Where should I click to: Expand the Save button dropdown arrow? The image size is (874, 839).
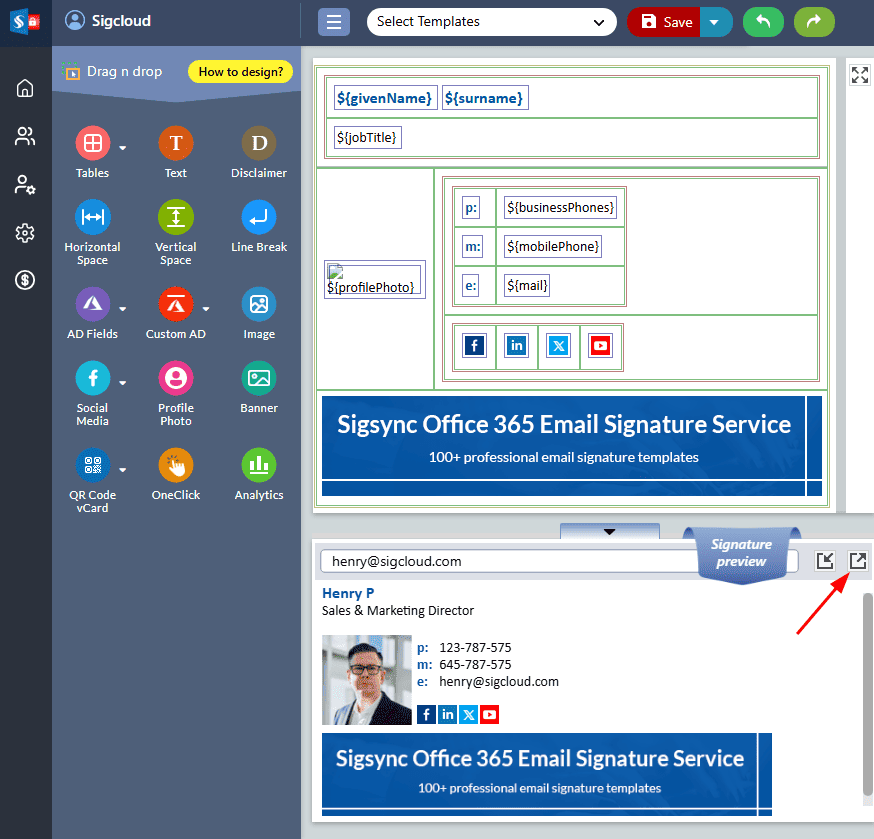point(715,22)
